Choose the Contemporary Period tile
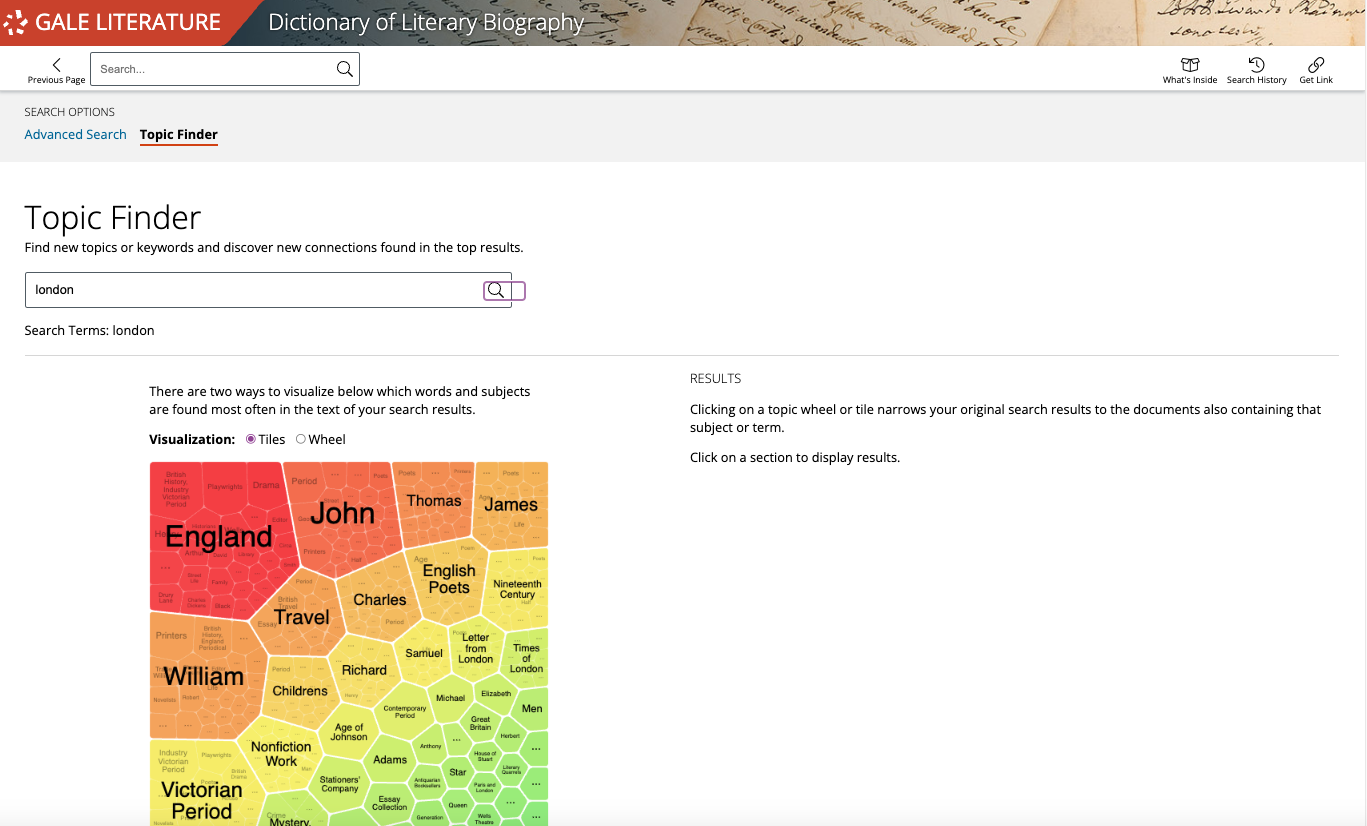Screen dimensions: 1367x826 pyautogui.click(x=405, y=712)
